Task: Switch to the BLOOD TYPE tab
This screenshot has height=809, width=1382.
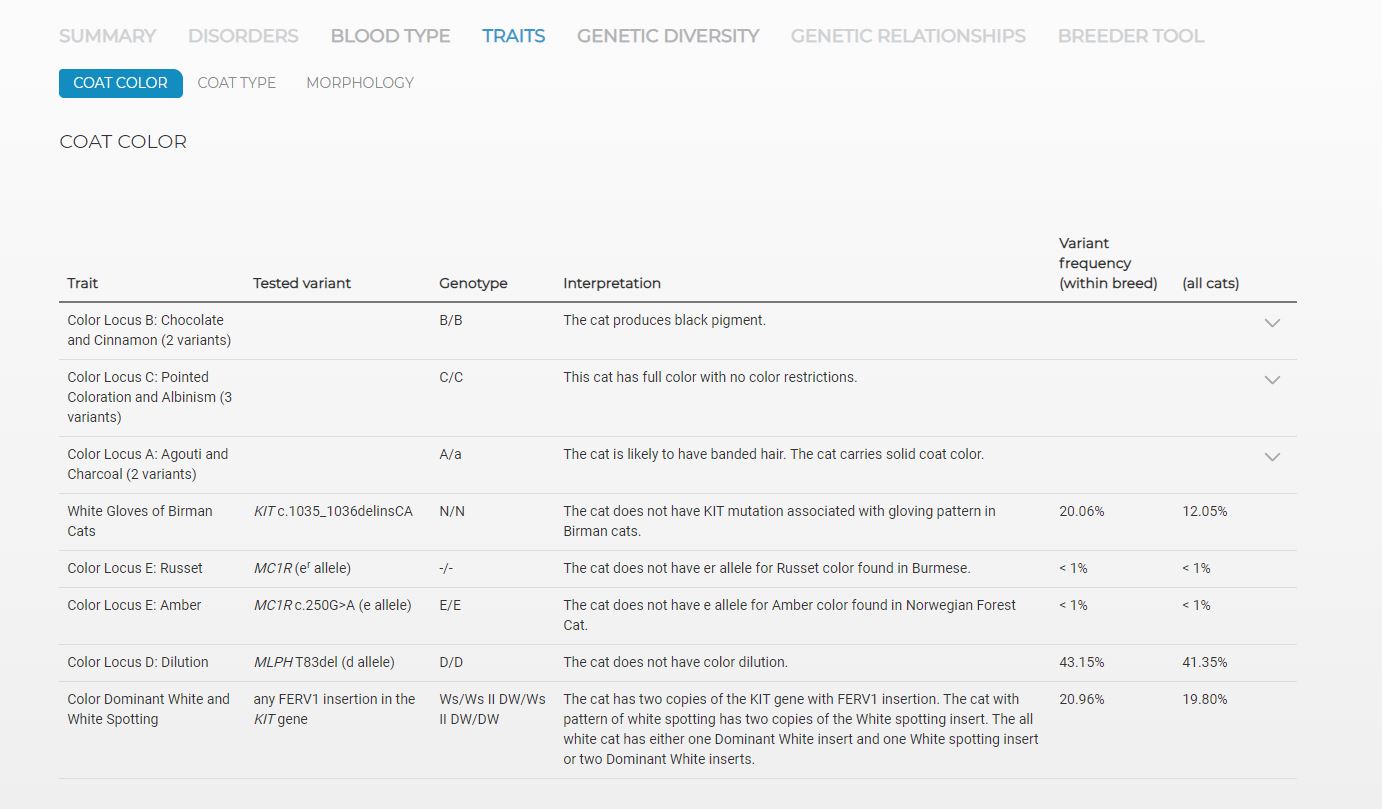Action: coord(390,36)
